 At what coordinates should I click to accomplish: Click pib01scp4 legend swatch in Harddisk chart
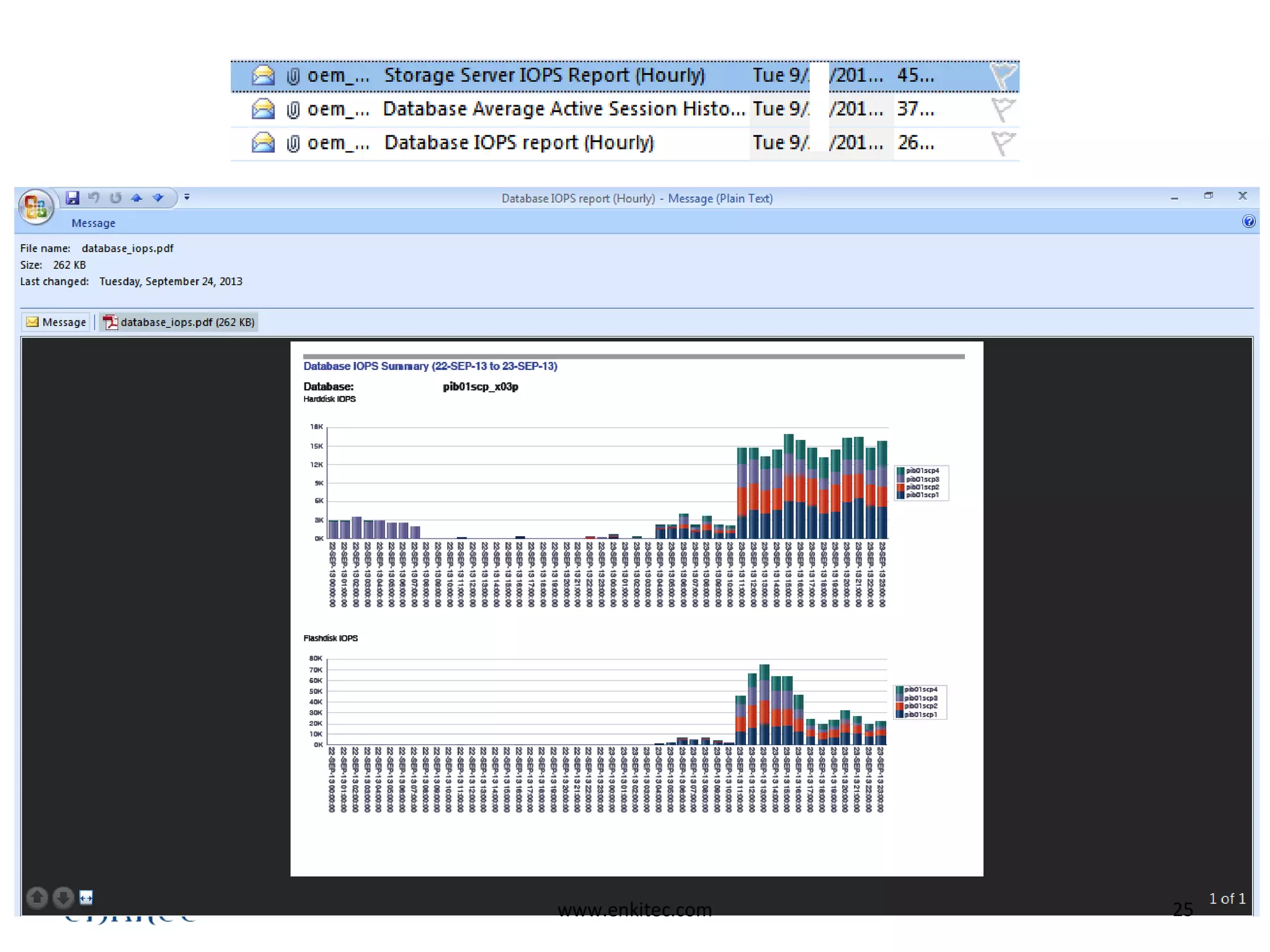point(900,471)
